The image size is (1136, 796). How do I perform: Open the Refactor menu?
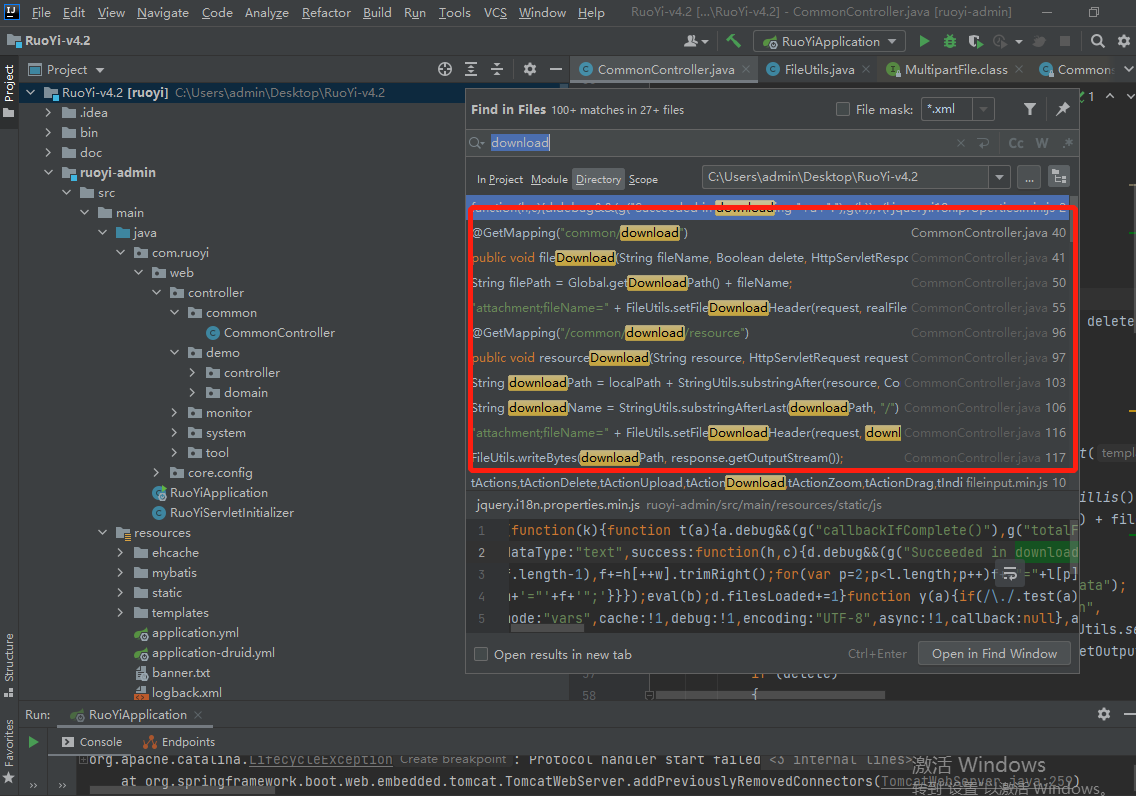tap(326, 13)
